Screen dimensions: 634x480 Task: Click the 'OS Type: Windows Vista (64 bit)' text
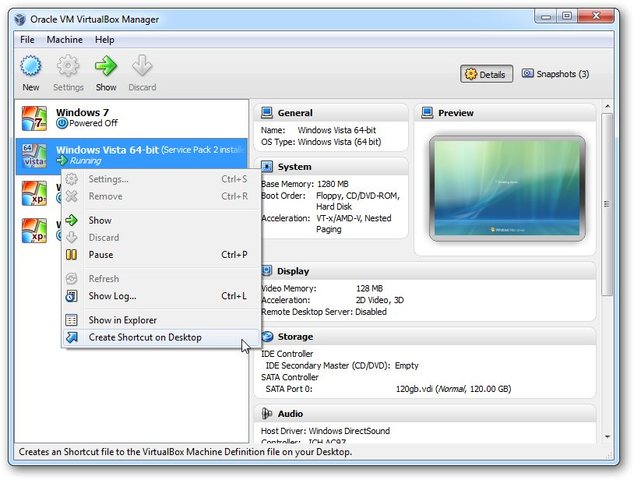(321, 142)
